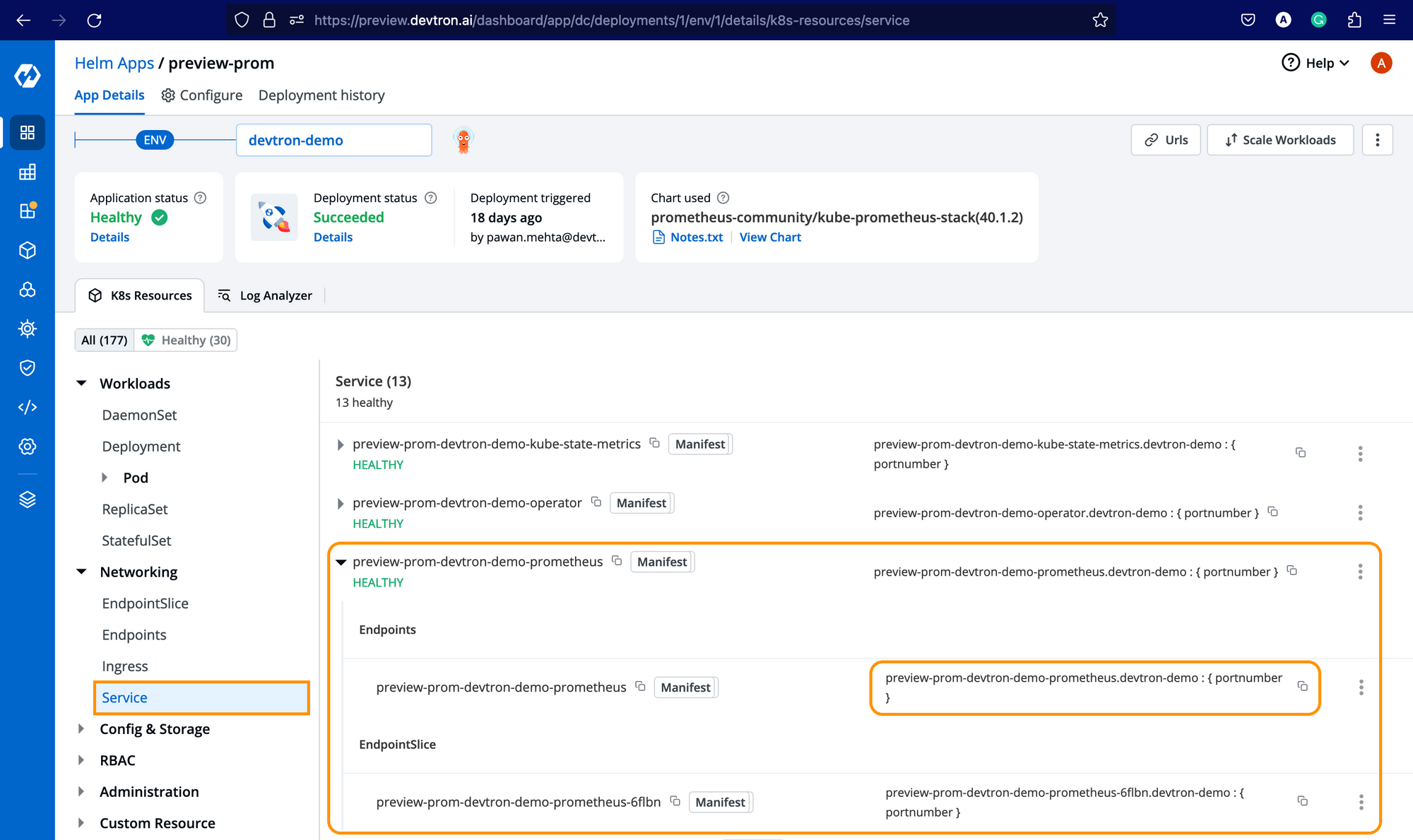The height and width of the screenshot is (840, 1413).
Task: Copy the prometheus-6flbn endpointslice name
Action: click(x=675, y=801)
